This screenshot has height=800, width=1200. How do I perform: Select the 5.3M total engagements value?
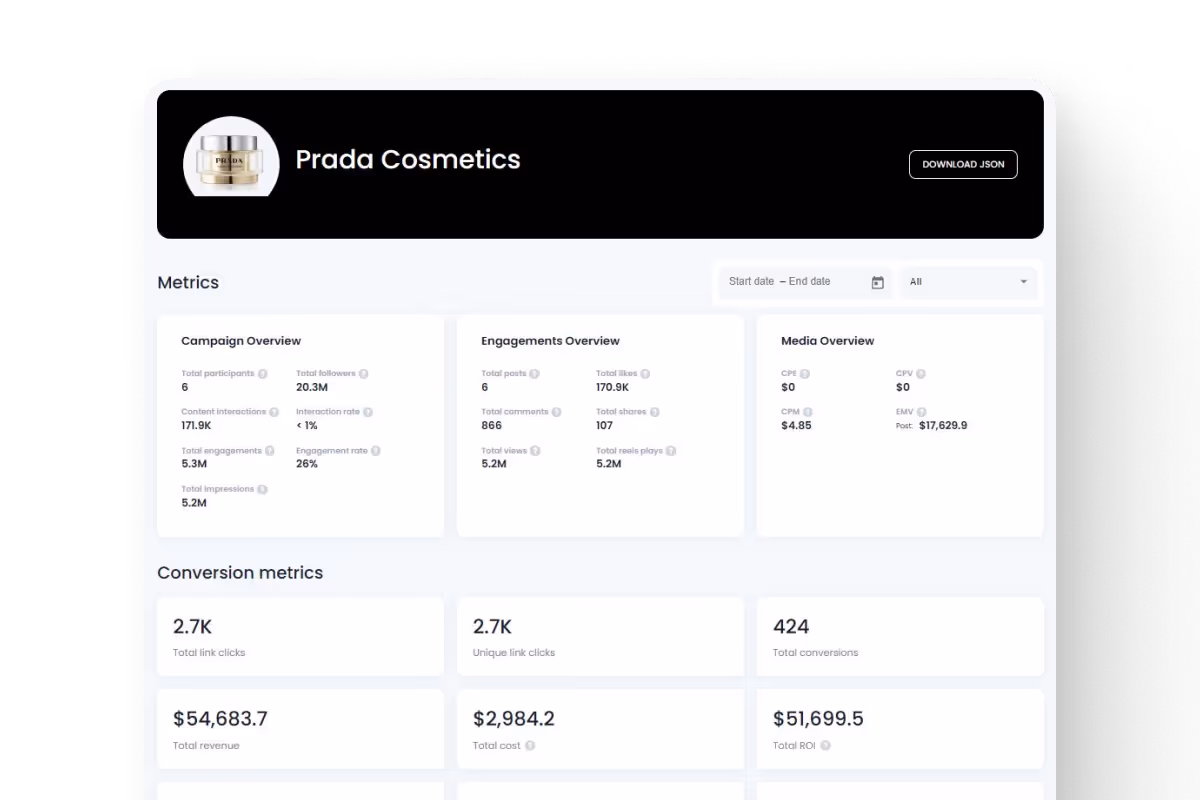click(x=193, y=464)
